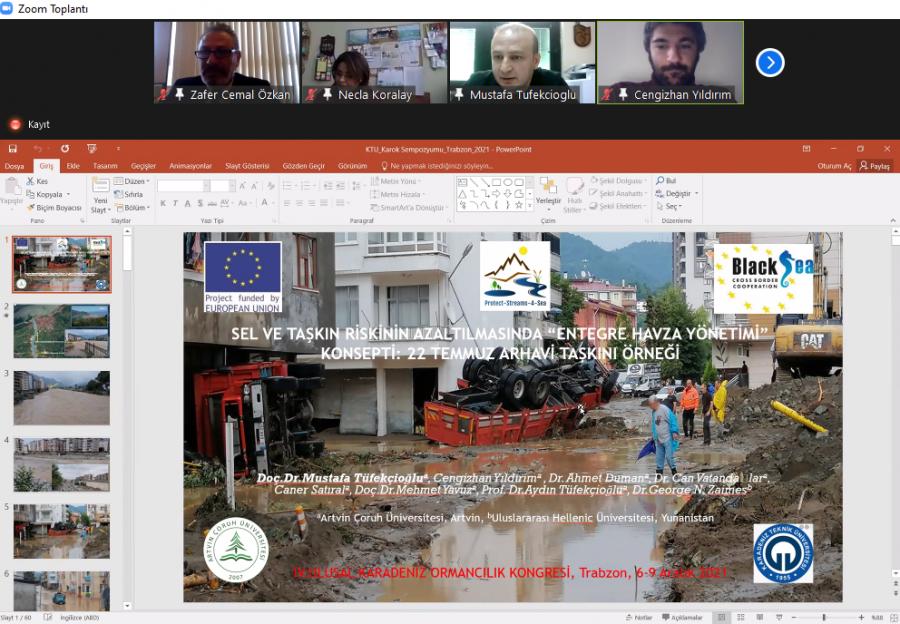Click Ne yapmak istediğinizi söyleyin search box

pyautogui.click(x=437, y=166)
